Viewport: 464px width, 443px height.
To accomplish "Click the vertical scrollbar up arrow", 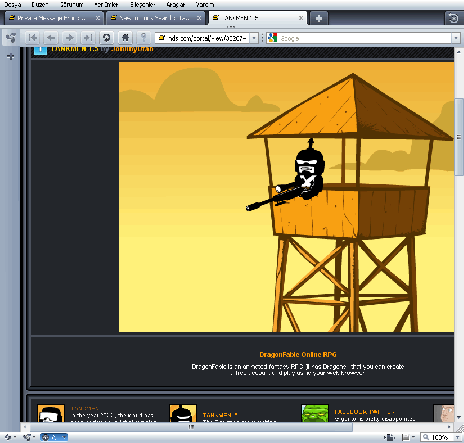I will tap(459, 52).
